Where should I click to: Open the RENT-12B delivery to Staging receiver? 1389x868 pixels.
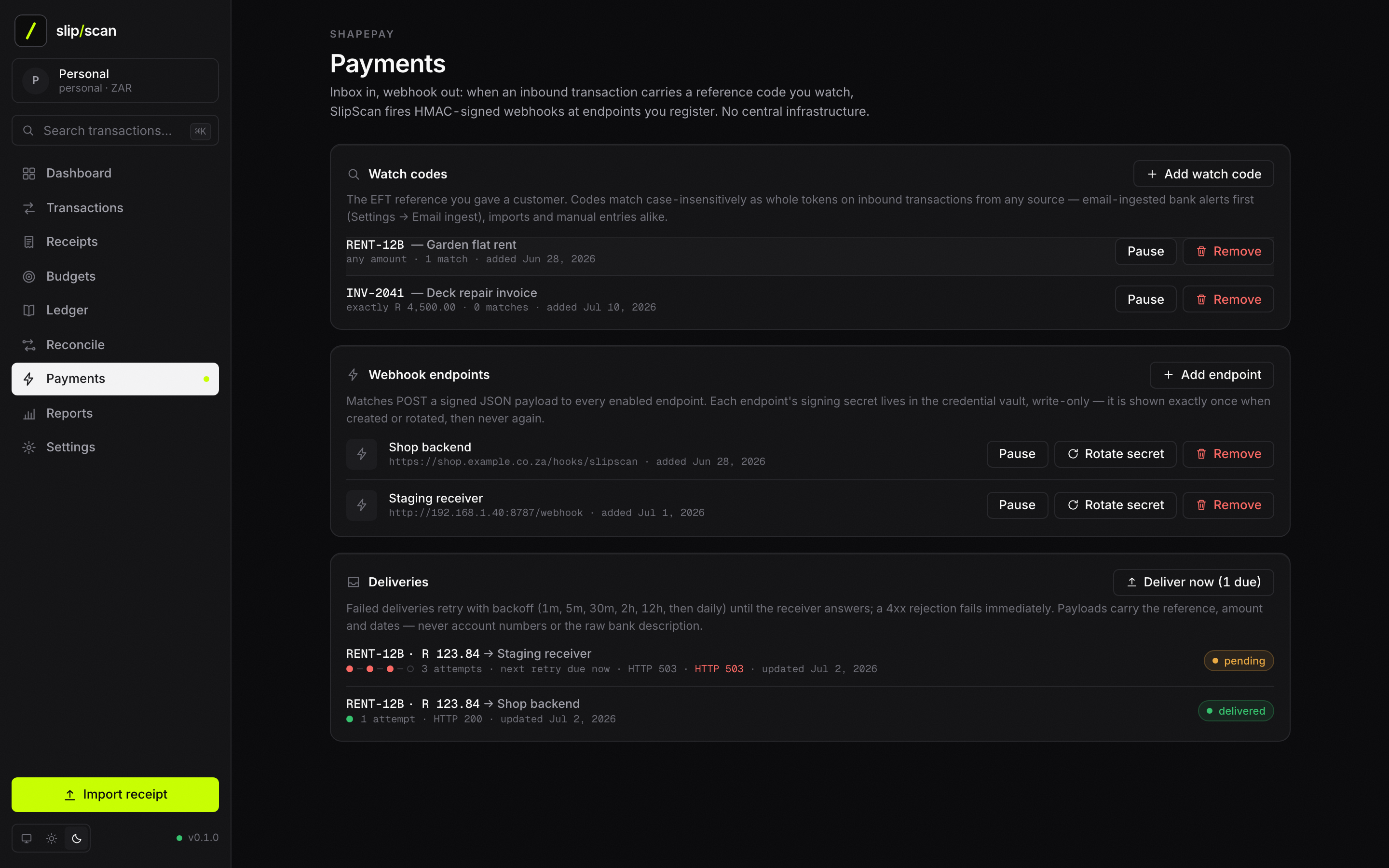coord(810,661)
